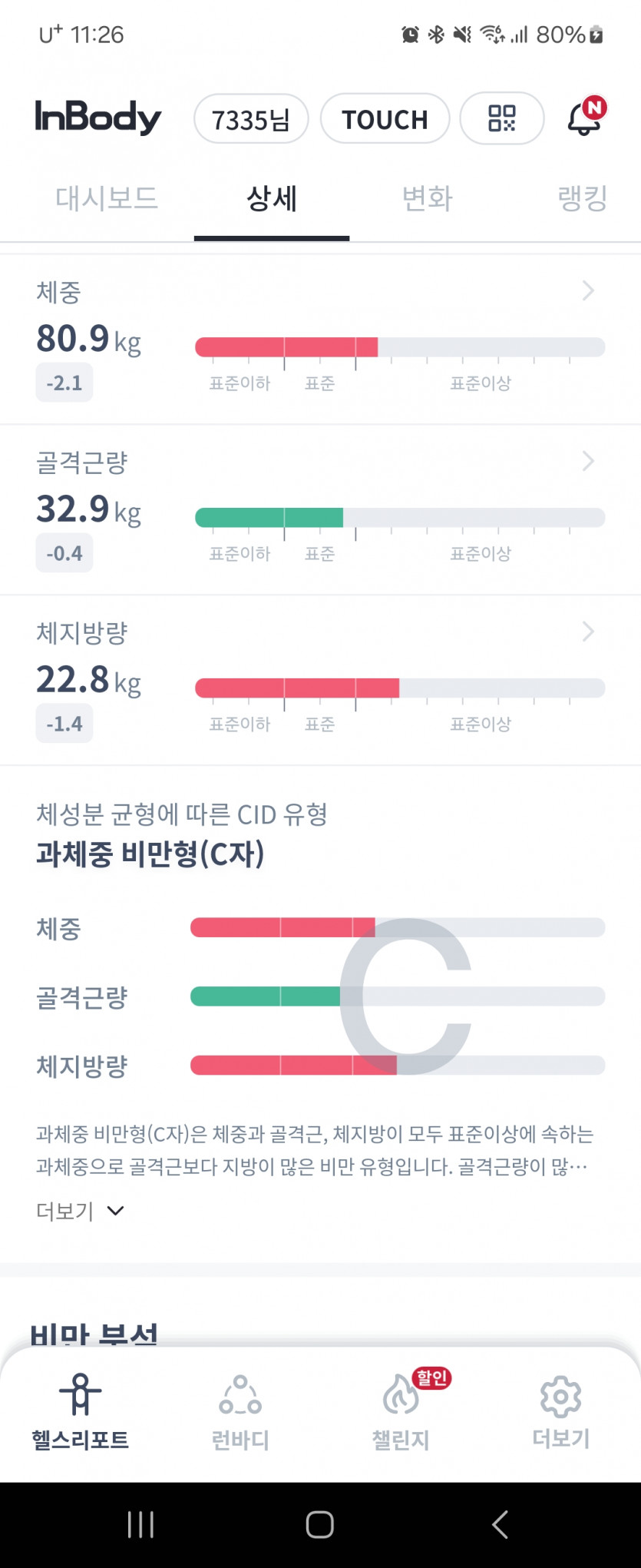Expand 체중 detail chevron
The image size is (641, 1568).
pos(588,290)
